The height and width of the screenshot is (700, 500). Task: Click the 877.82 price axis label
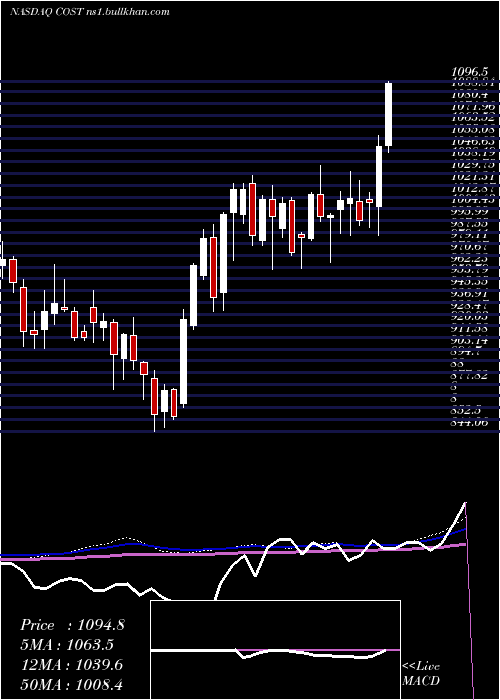[472, 376]
